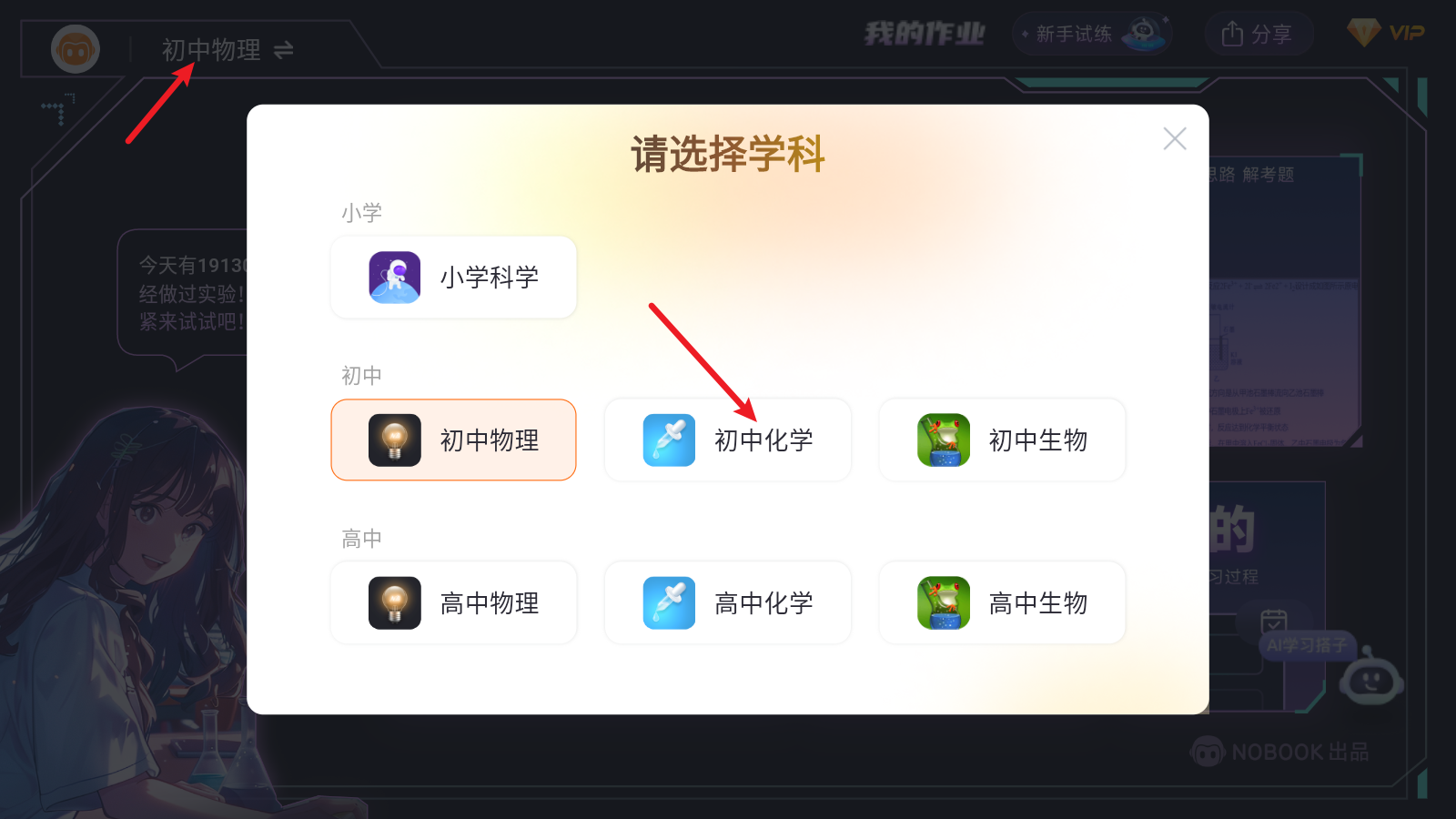The width and height of the screenshot is (1456, 819).
Task: Open the 新手试炼 entry
Action: click(x=1092, y=34)
